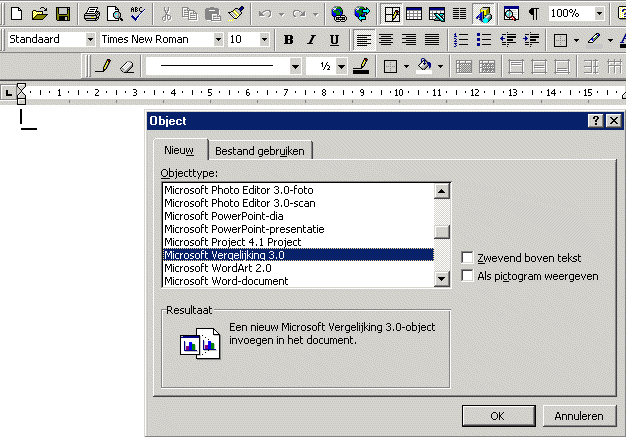Show paragraph marks with pilcrow icon
This screenshot has width=626, height=437.
pos(533,14)
